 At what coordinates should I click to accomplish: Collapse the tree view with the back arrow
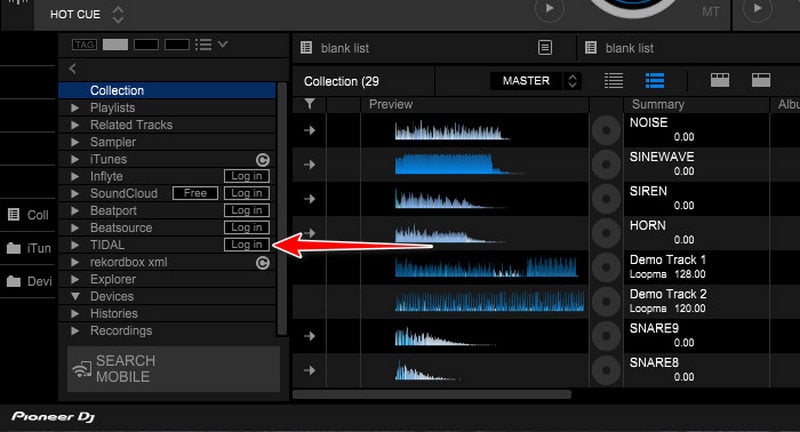click(x=72, y=68)
